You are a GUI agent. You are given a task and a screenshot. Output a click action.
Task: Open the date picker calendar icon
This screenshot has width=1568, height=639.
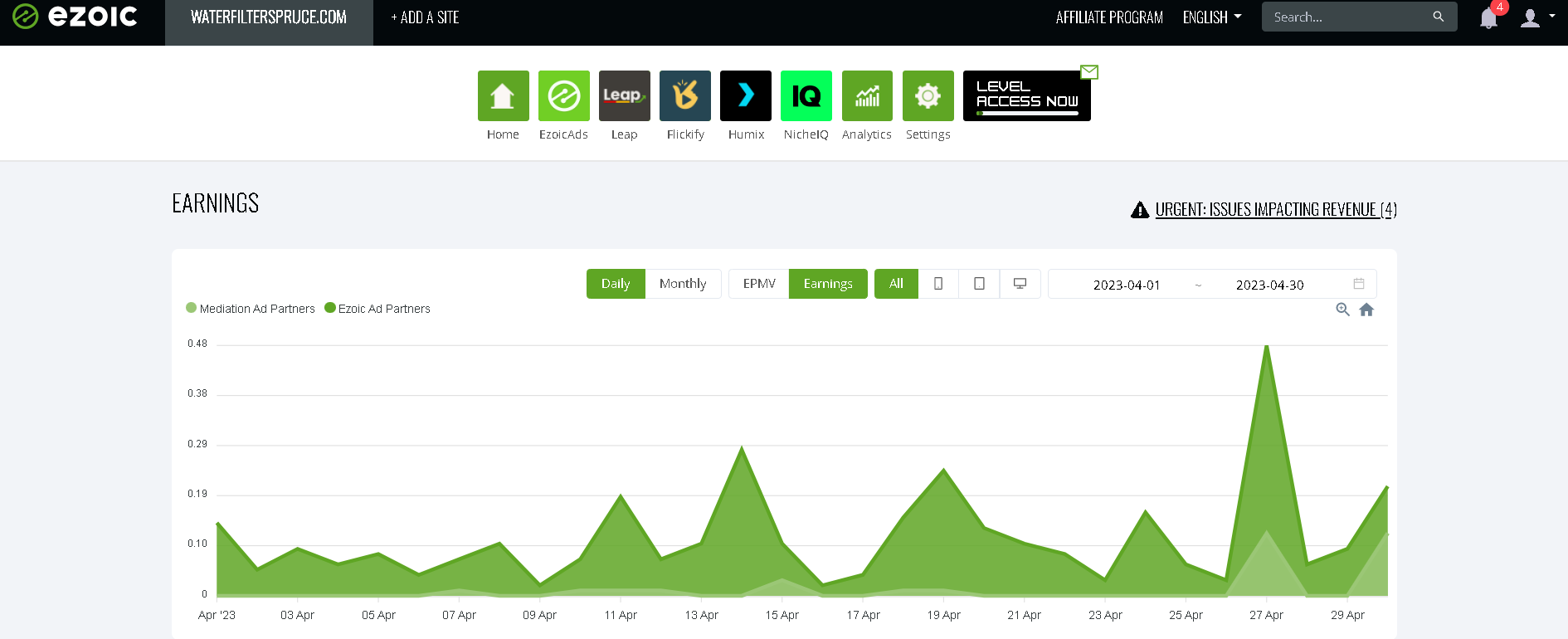coord(1359,284)
